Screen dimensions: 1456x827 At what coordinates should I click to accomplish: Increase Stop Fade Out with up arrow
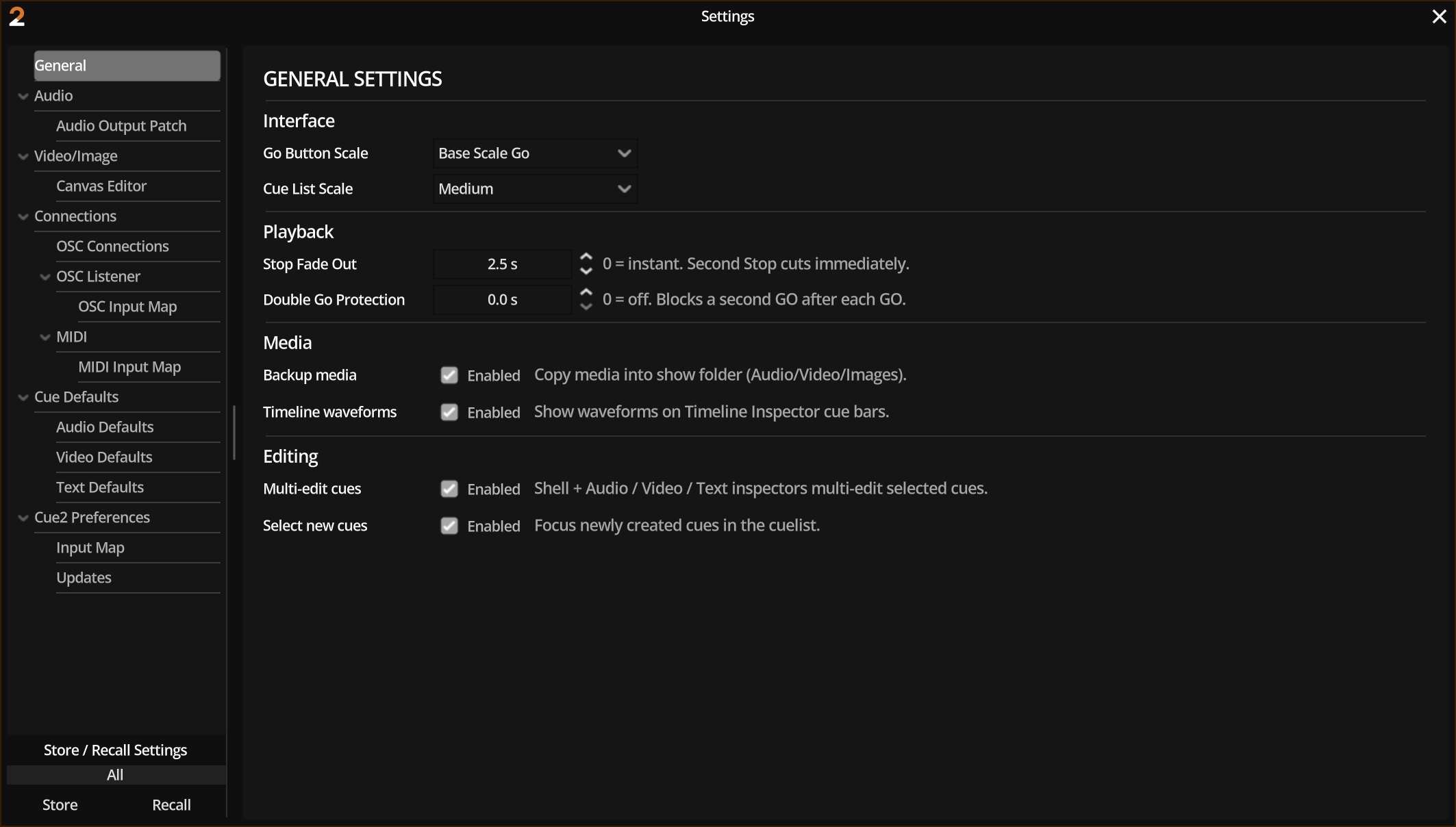[586, 257]
